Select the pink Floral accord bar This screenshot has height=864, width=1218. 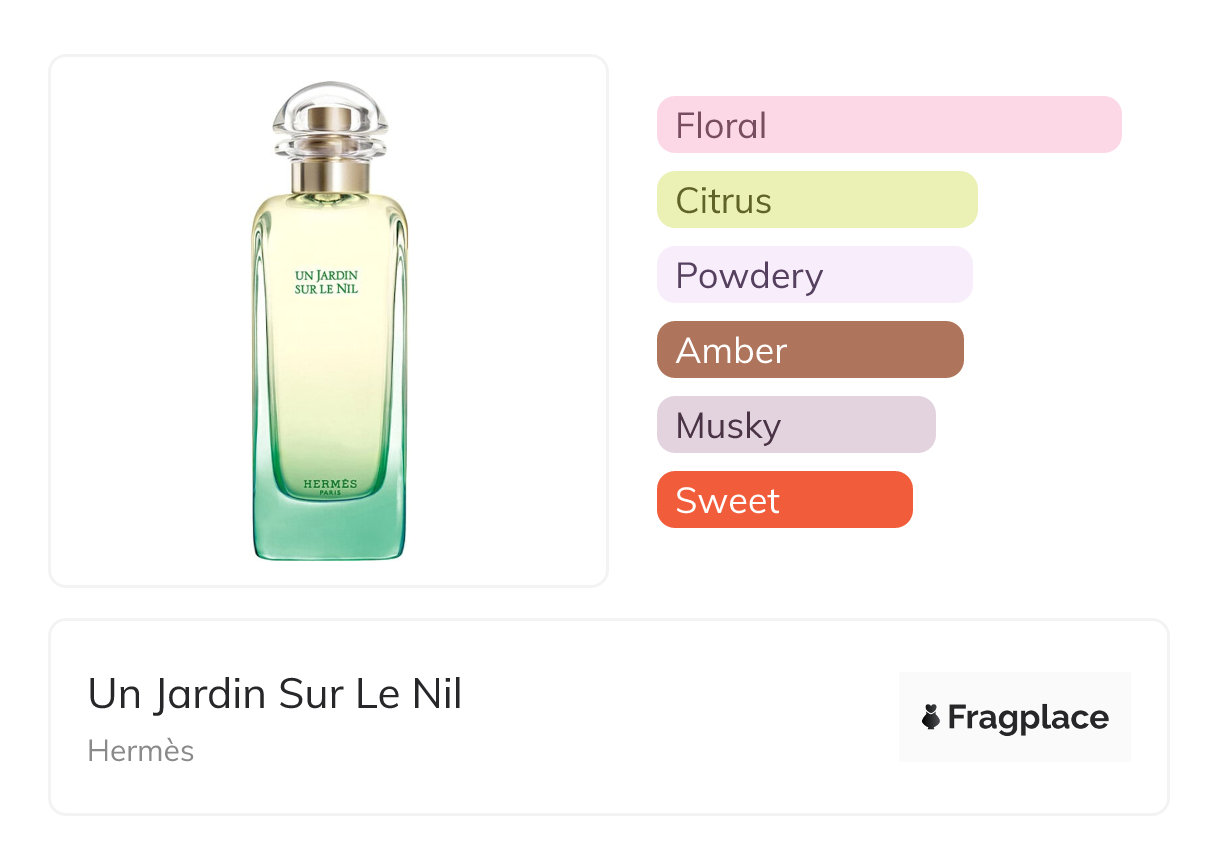coord(889,125)
